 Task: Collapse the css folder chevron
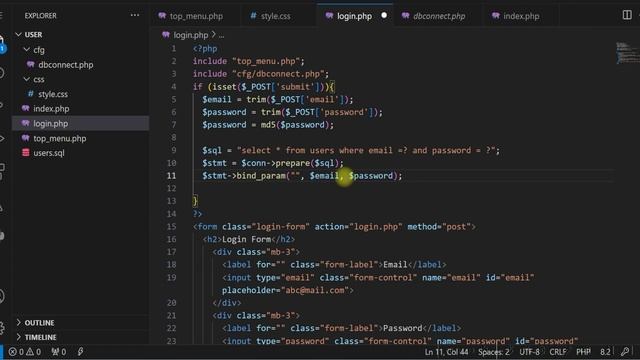click(x=27, y=79)
